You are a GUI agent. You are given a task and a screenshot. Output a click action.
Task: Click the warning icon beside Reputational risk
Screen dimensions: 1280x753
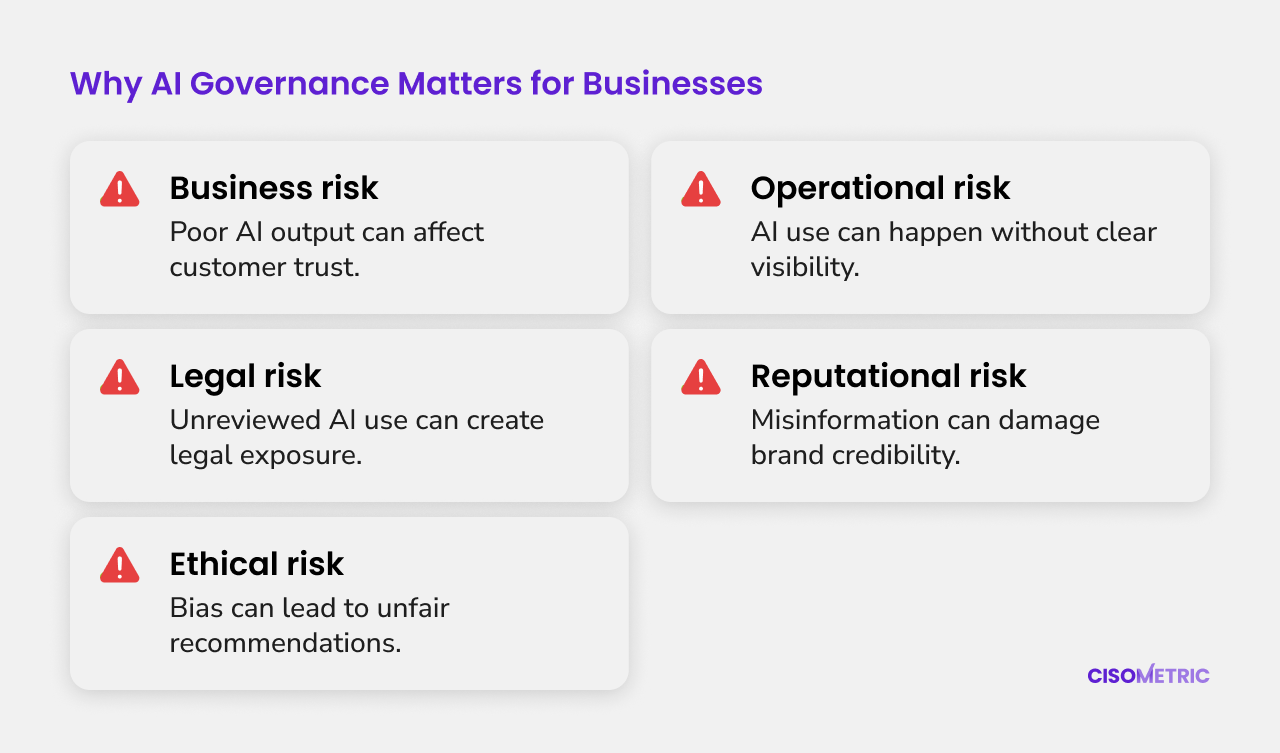pos(701,377)
